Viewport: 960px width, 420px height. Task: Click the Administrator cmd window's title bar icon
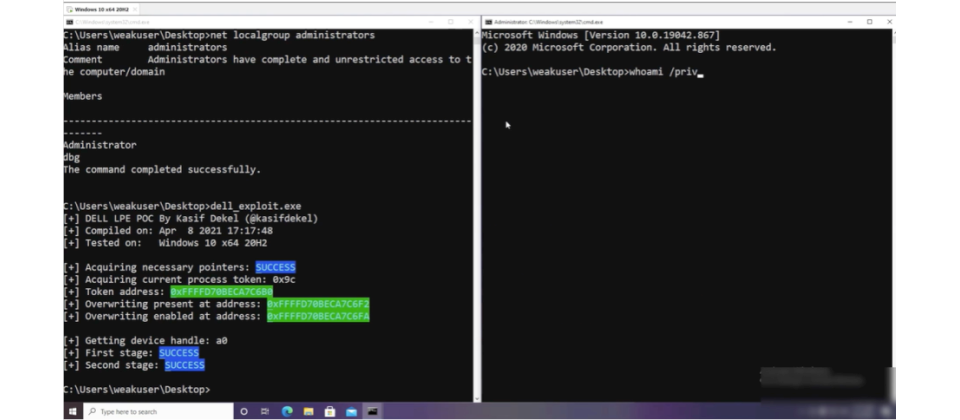point(488,22)
